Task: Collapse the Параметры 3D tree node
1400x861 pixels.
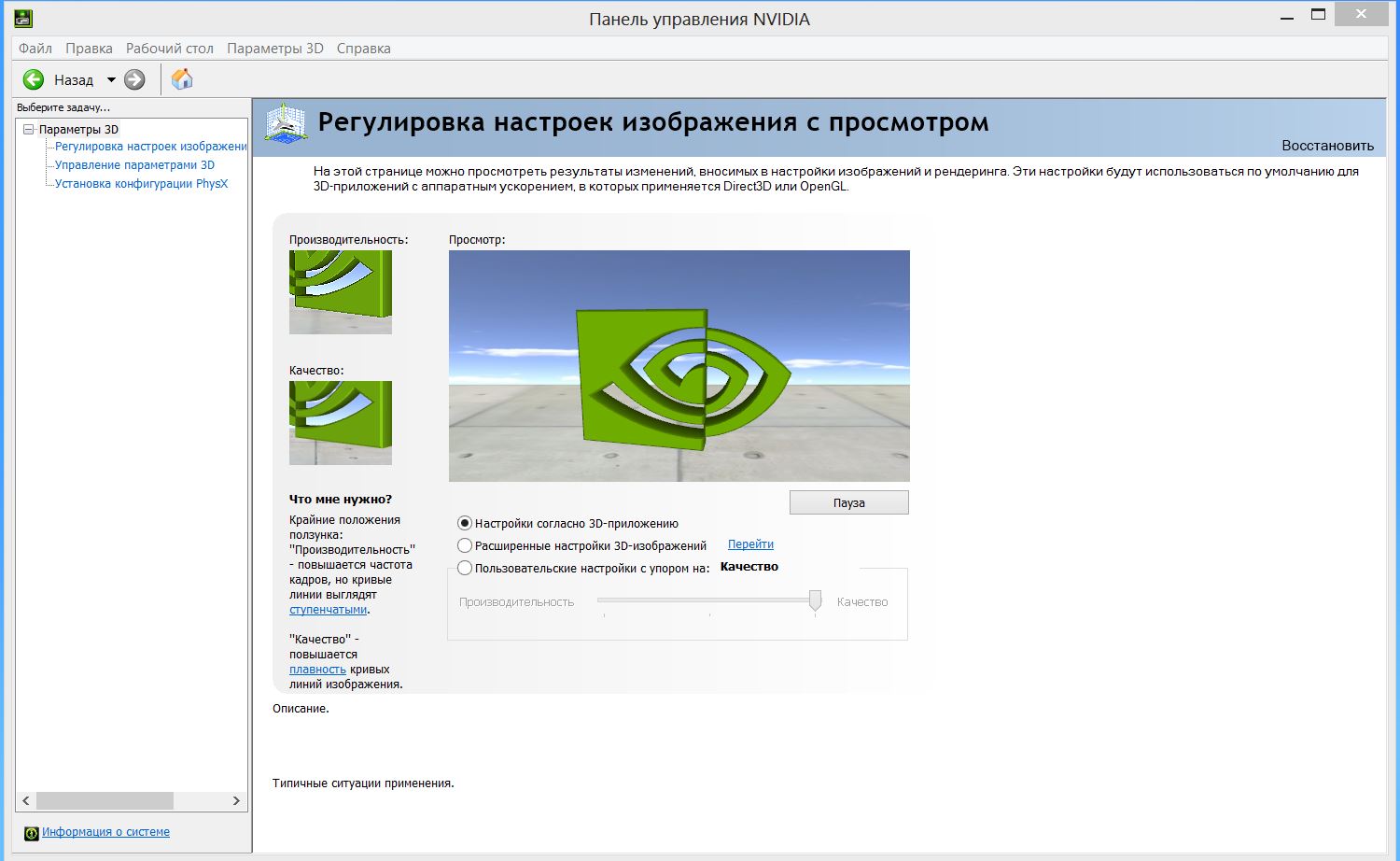Action: pyautogui.click(x=28, y=130)
